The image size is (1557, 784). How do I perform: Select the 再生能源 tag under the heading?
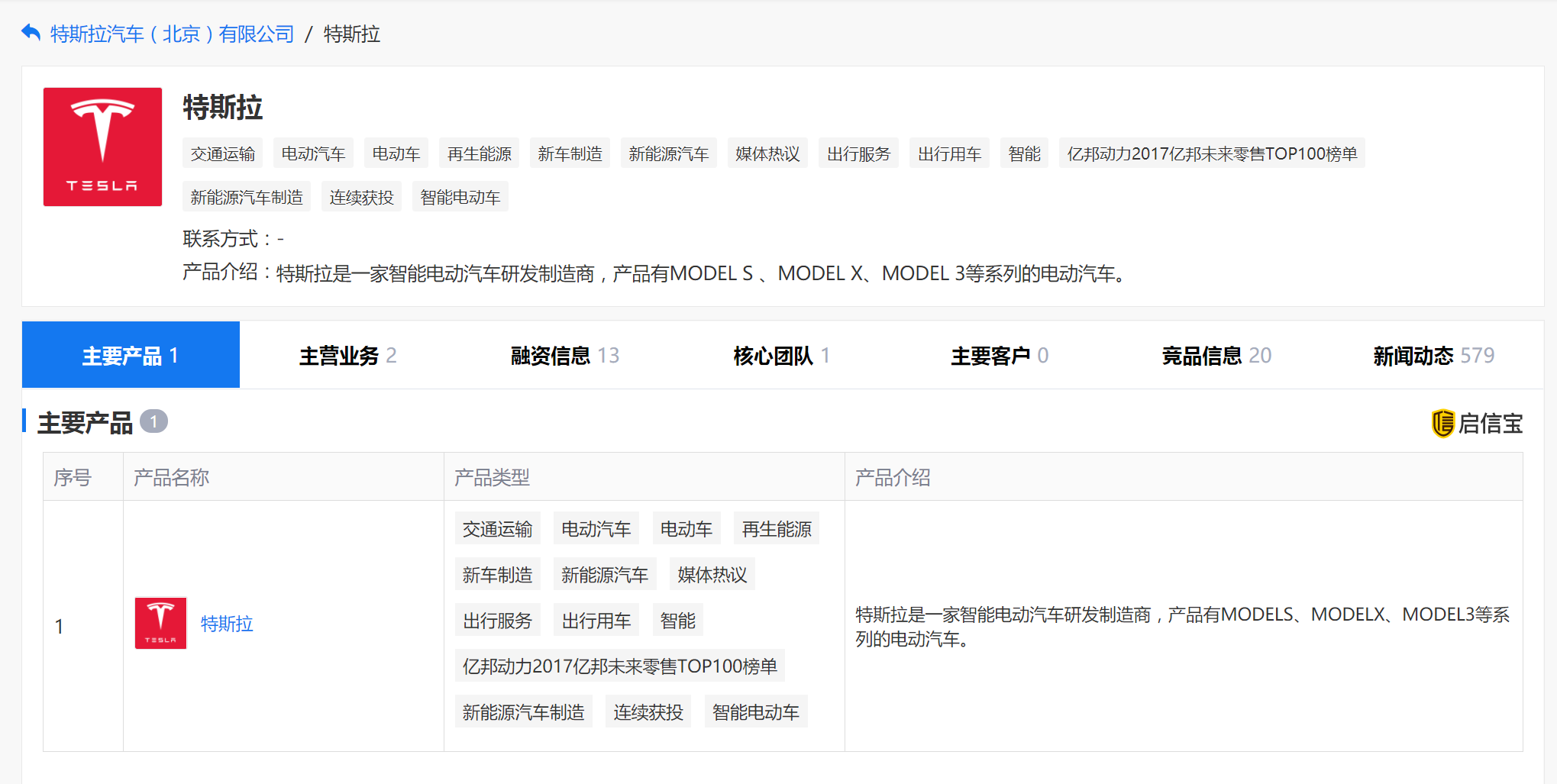[480, 153]
